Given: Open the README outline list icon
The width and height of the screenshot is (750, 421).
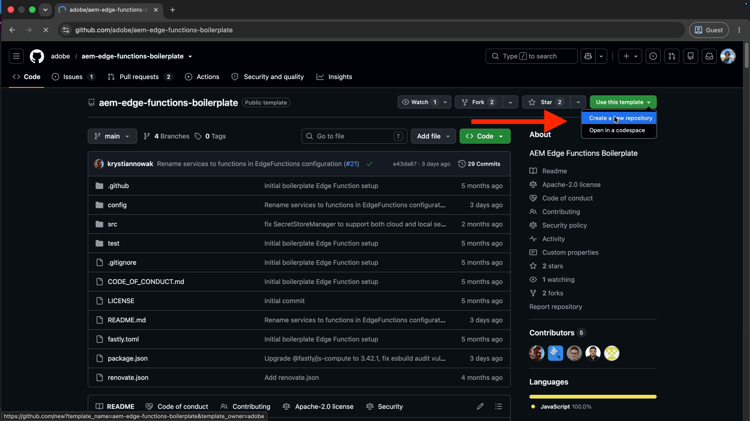Looking at the screenshot, I should tap(498, 406).
